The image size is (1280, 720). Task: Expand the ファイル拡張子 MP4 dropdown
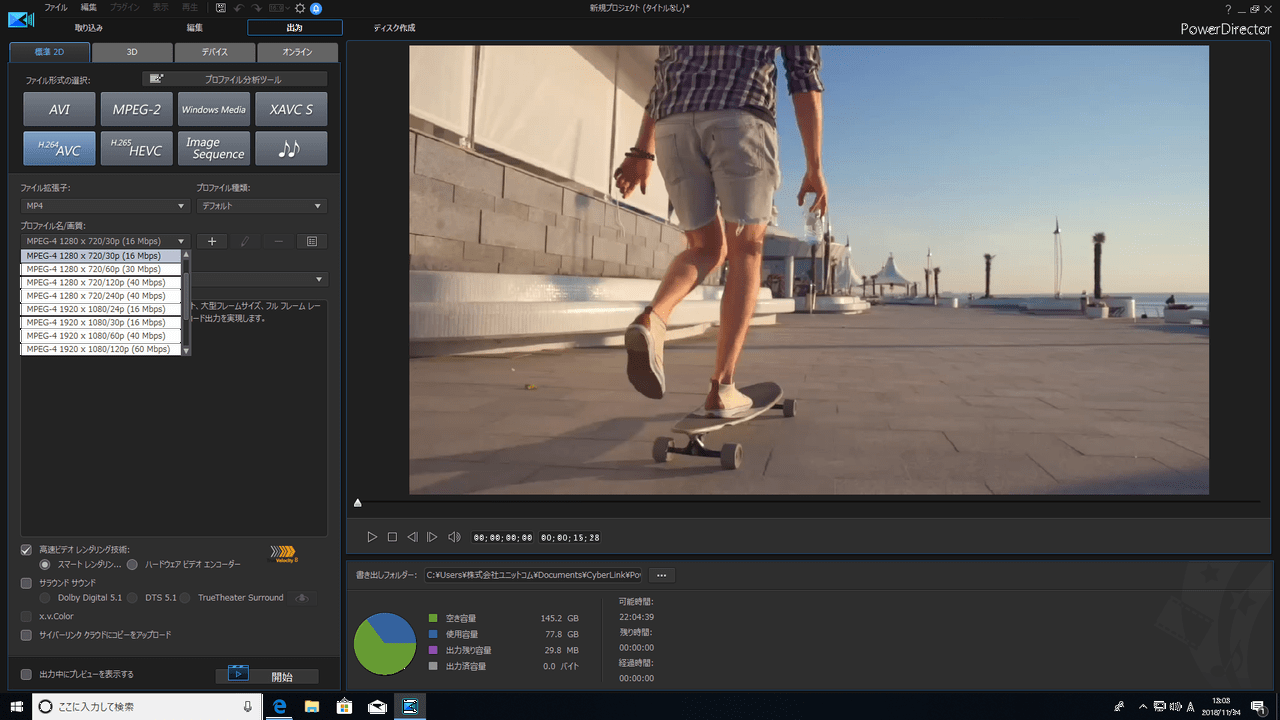(x=104, y=206)
